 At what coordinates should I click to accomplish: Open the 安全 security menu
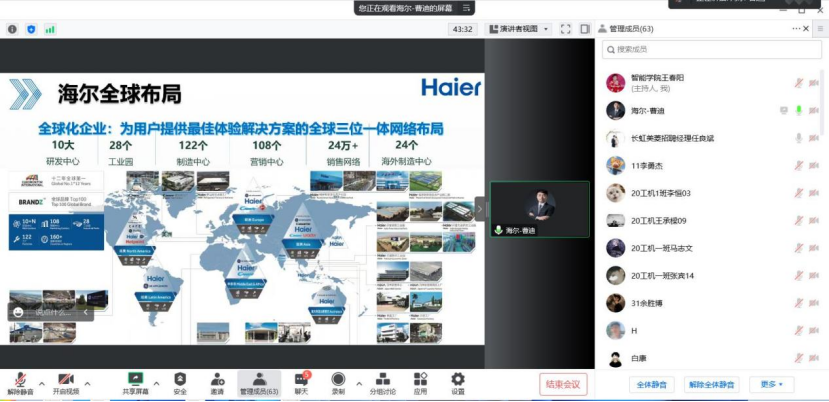[180, 385]
